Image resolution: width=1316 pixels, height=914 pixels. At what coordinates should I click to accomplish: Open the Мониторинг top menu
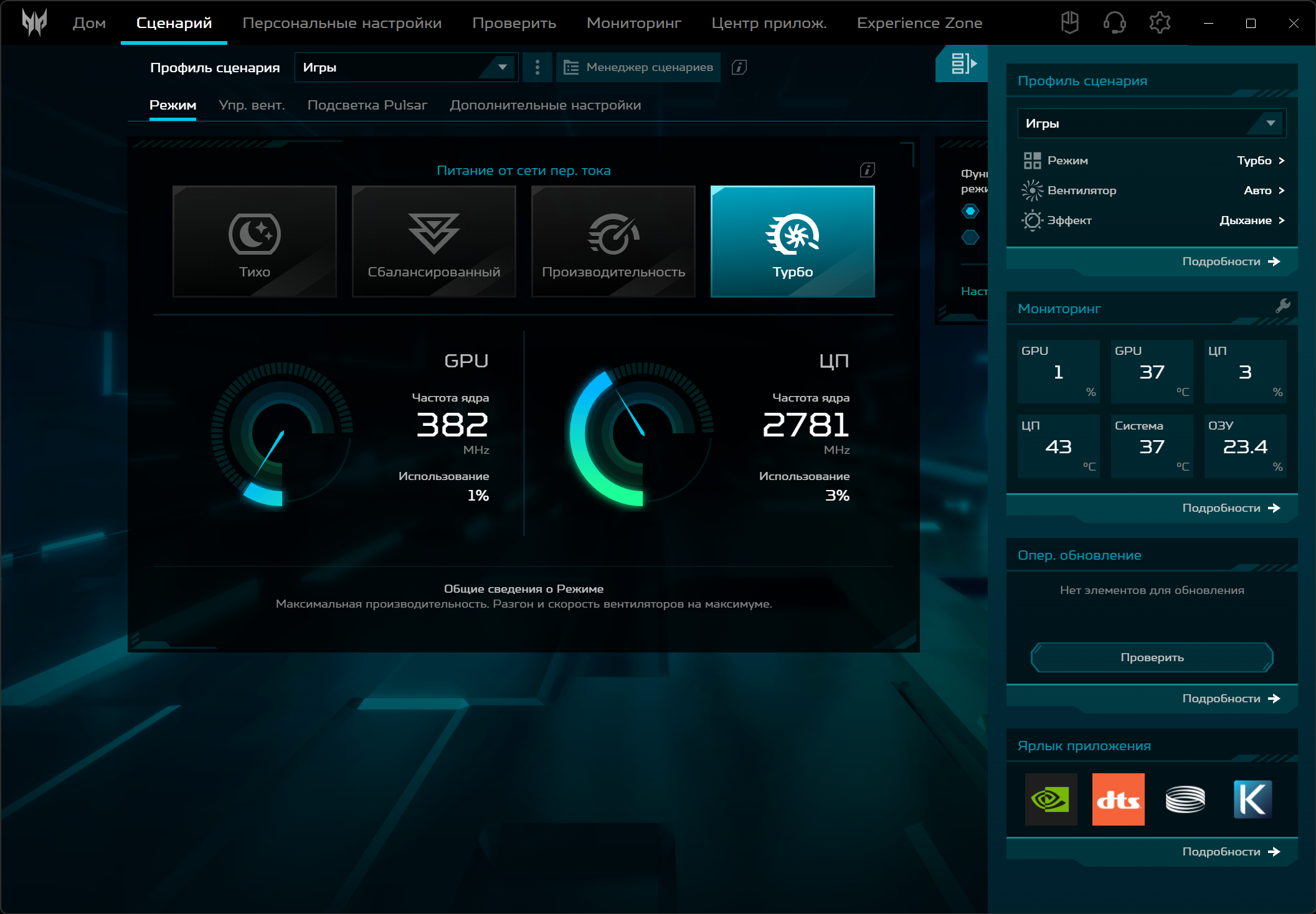tap(633, 23)
